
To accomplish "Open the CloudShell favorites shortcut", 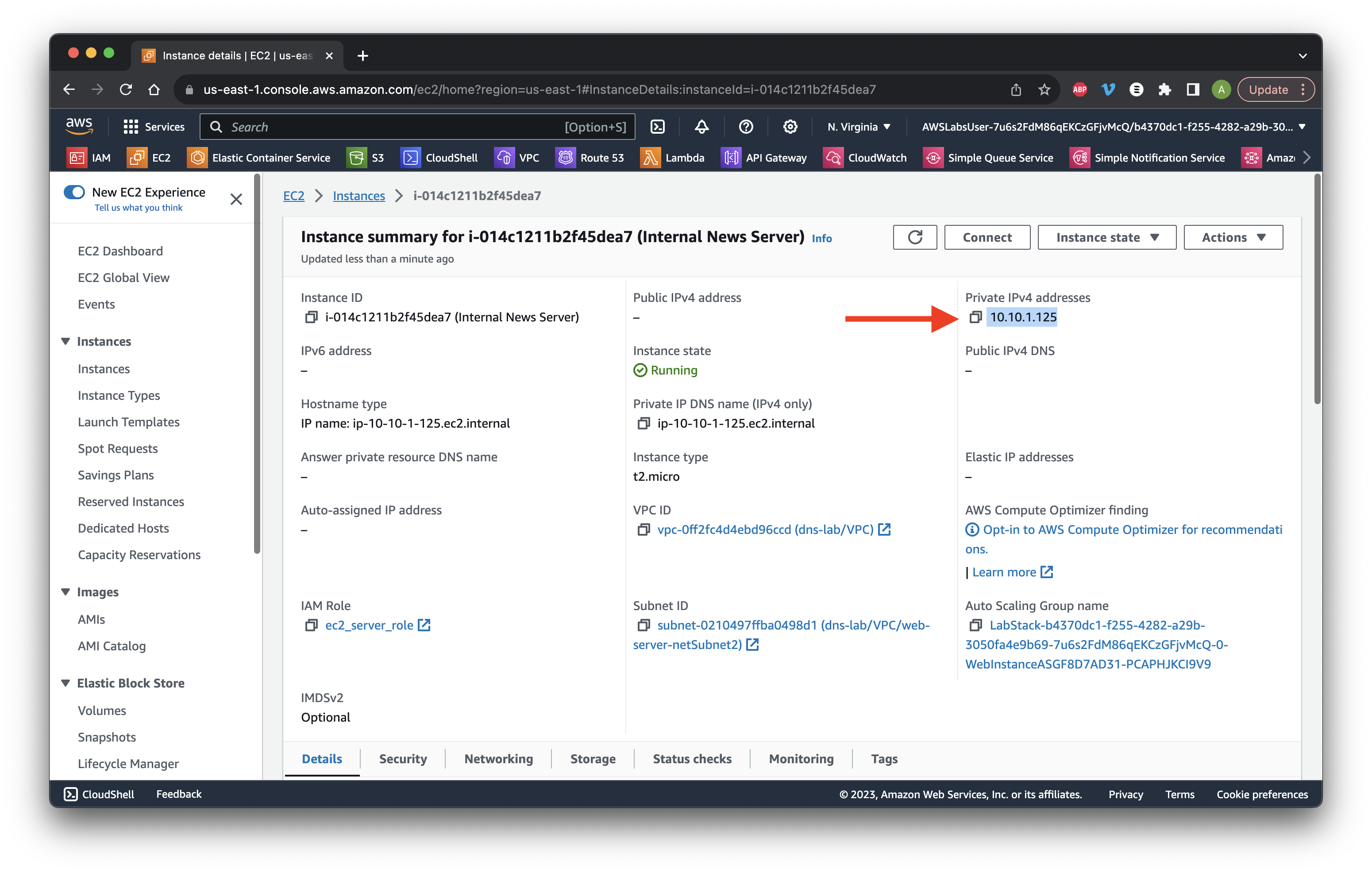I will coord(439,158).
